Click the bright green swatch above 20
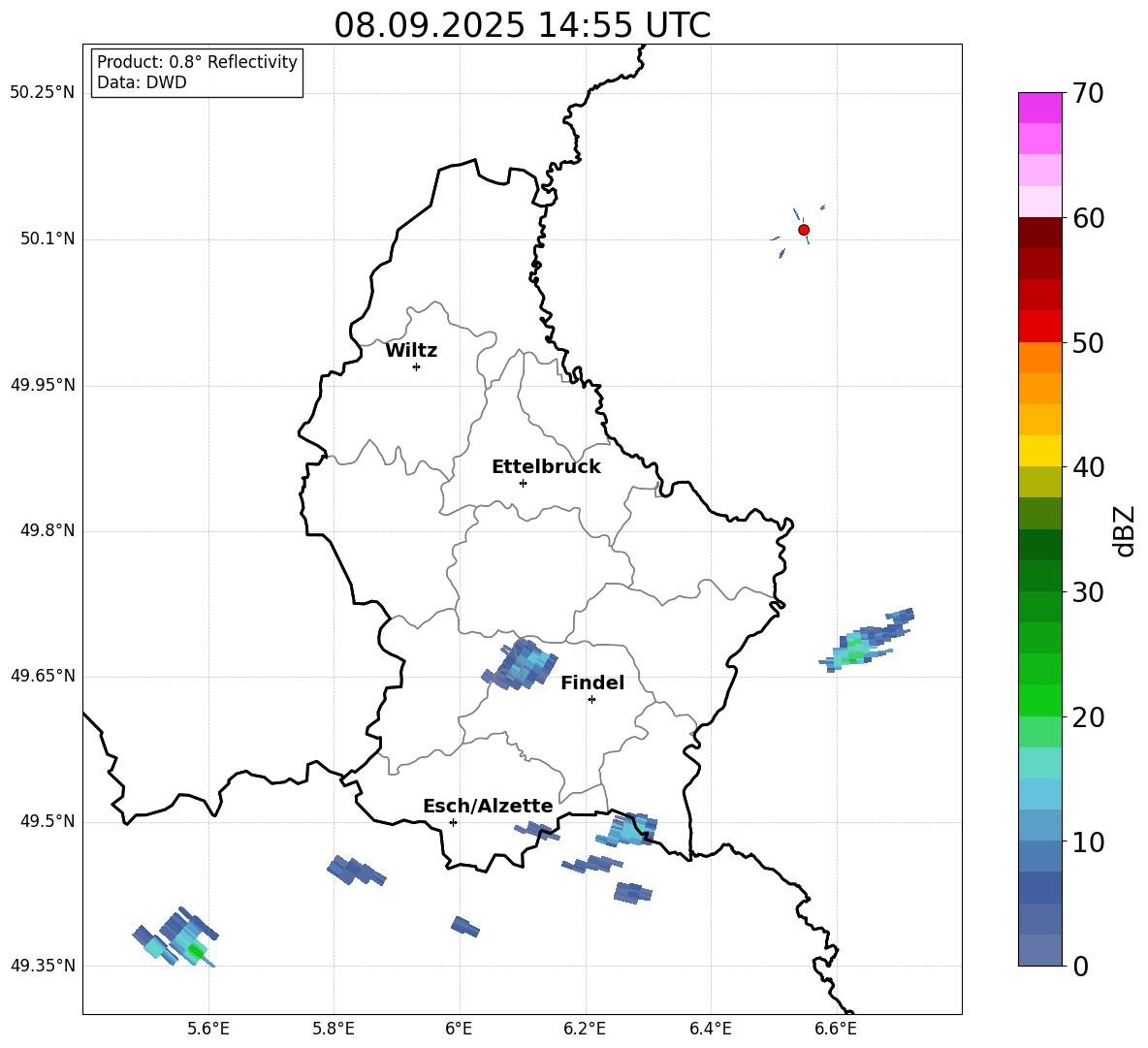 (1039, 700)
